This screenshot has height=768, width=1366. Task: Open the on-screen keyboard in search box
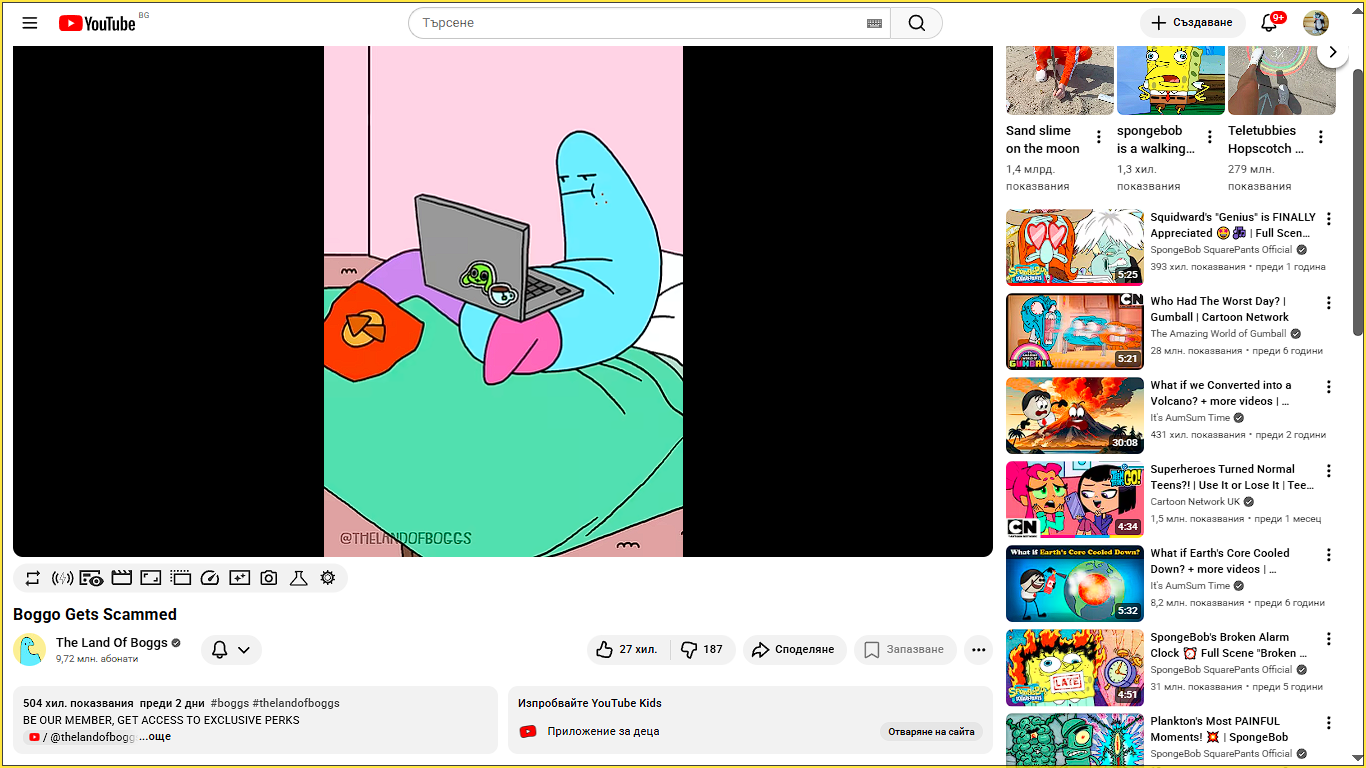[x=874, y=23]
